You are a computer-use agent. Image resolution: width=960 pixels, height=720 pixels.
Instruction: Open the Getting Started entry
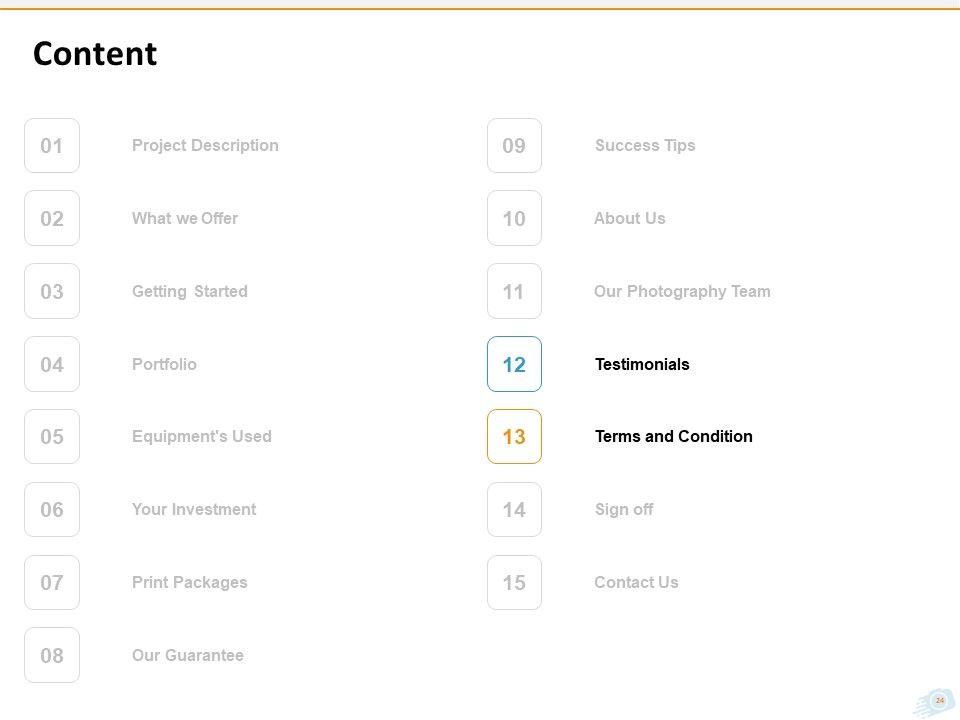(x=190, y=291)
